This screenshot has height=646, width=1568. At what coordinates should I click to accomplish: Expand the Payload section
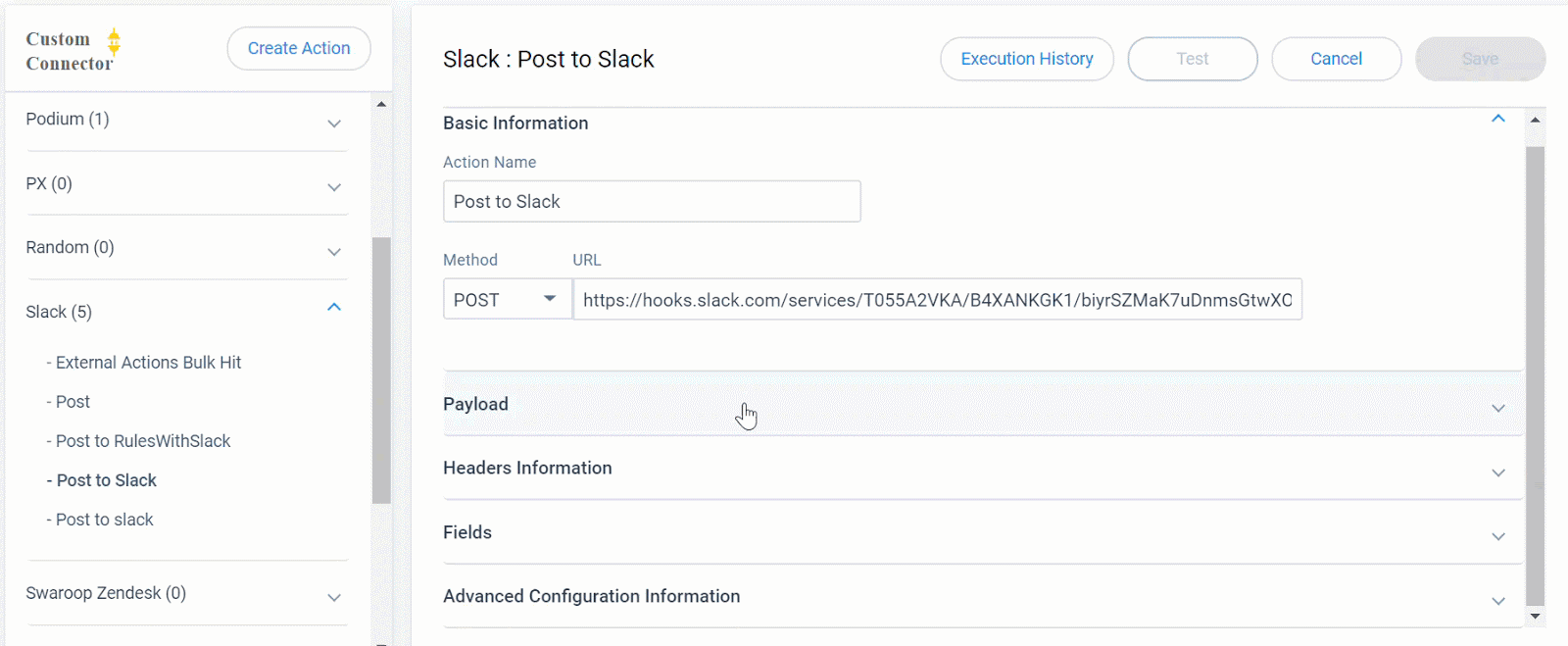coord(983,404)
